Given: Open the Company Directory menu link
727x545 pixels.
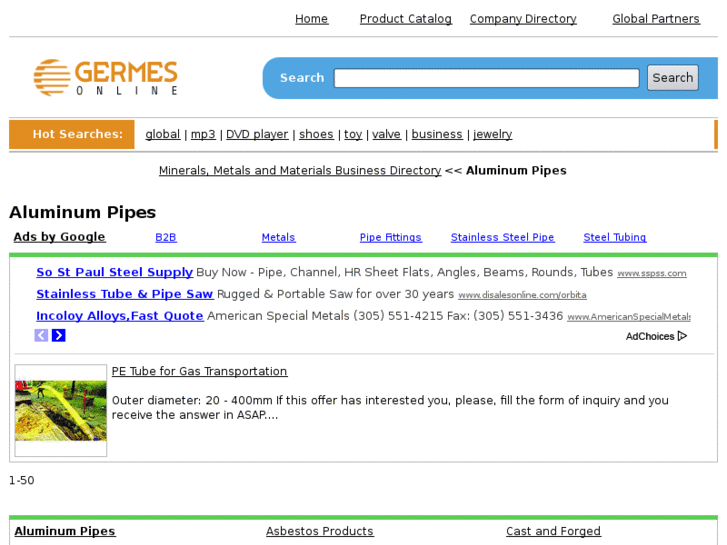Looking at the screenshot, I should 523,19.
